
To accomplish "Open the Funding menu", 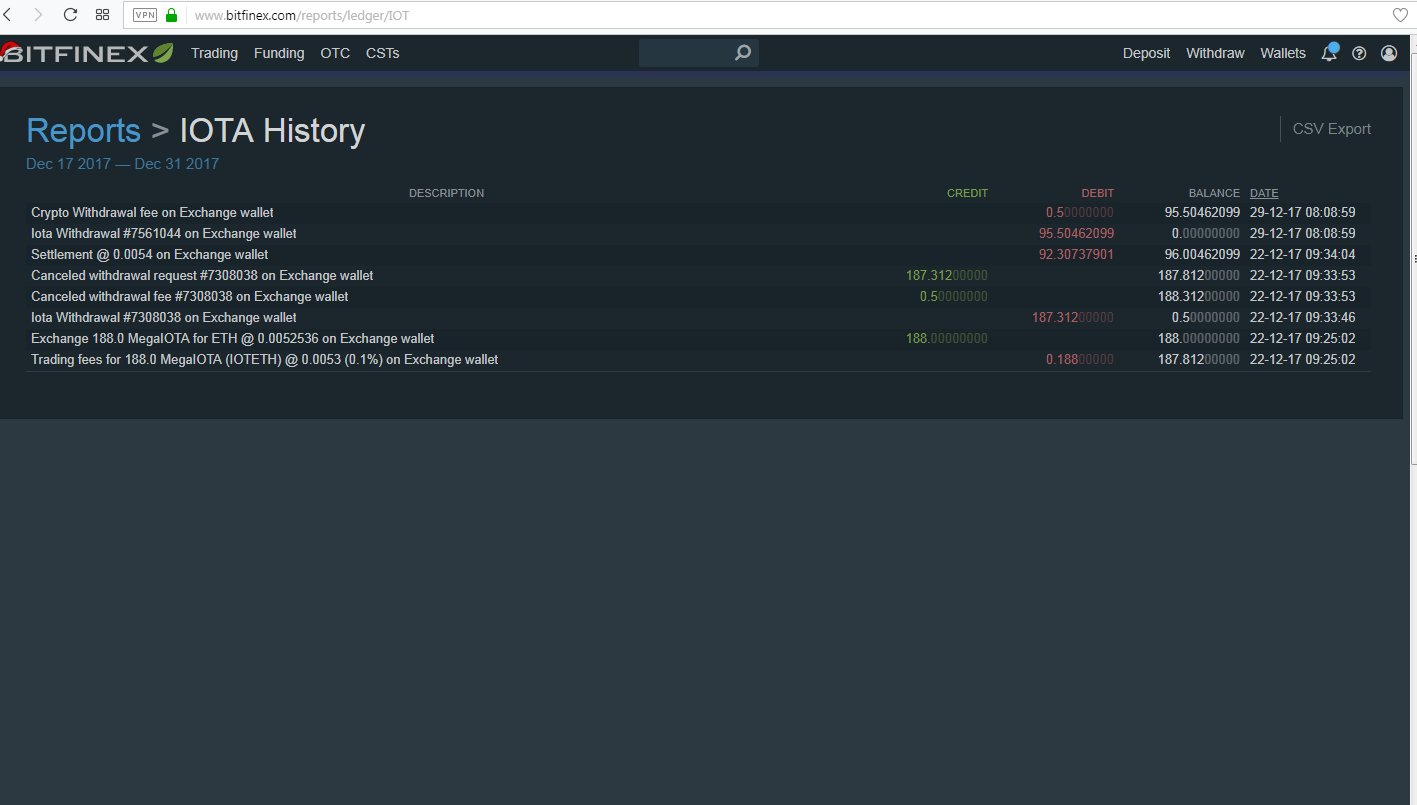I will tap(279, 53).
